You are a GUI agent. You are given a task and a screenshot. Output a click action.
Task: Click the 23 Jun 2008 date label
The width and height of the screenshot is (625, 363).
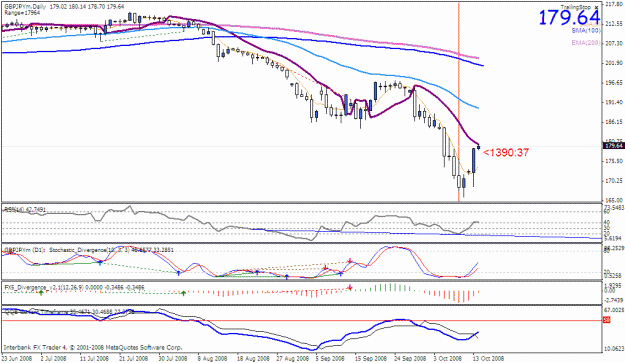(17, 358)
